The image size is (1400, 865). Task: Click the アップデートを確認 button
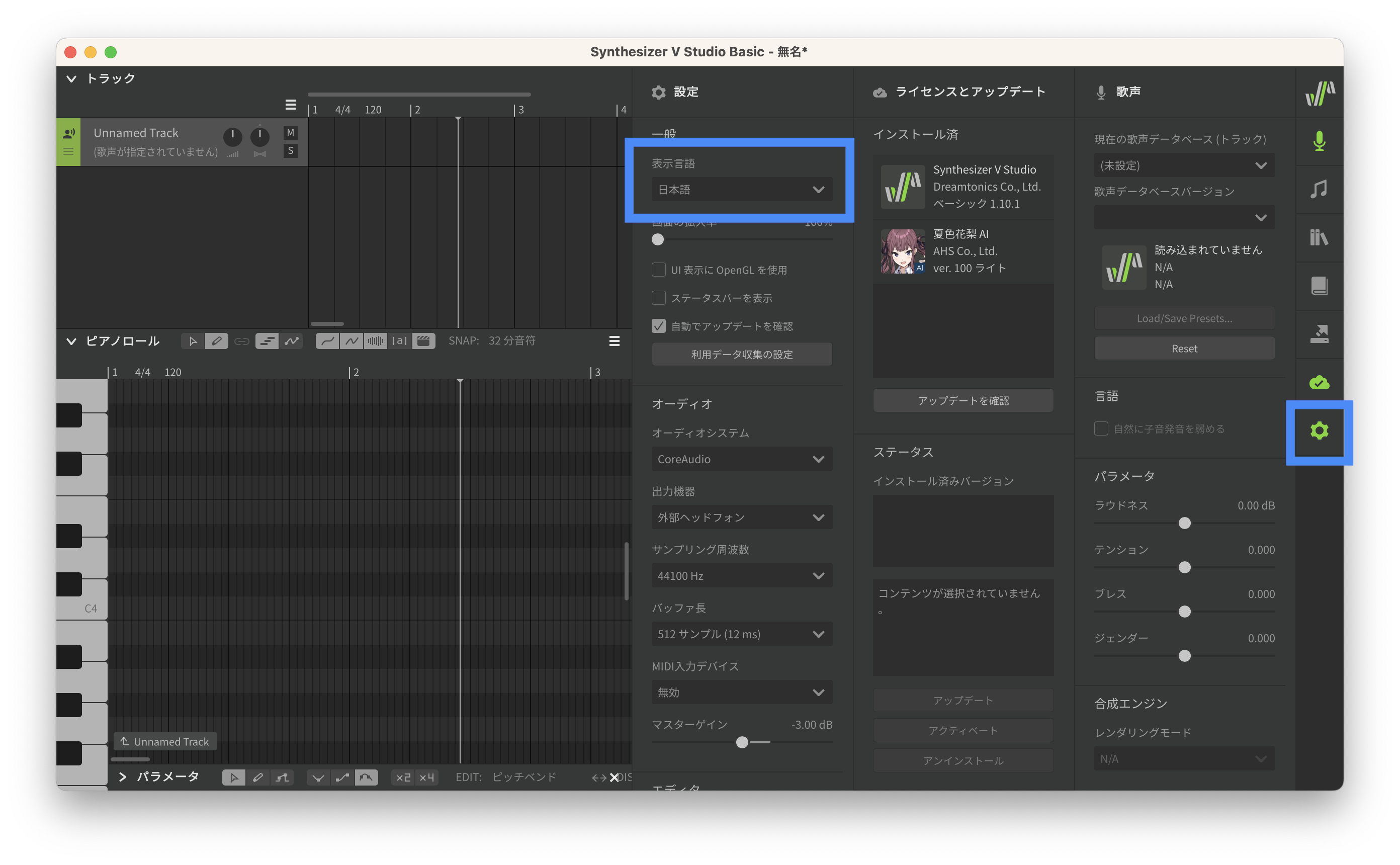(963, 400)
